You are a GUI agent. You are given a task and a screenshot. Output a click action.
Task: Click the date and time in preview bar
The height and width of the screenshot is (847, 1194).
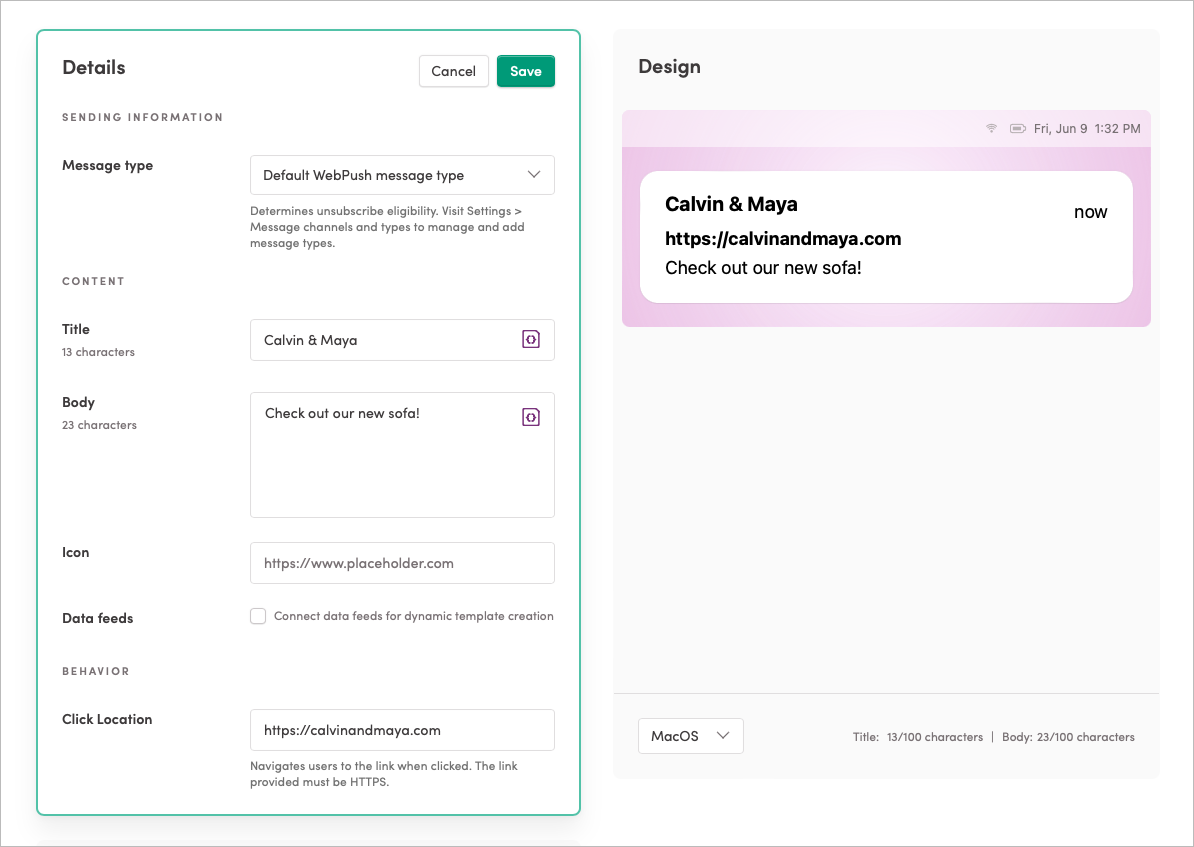tap(1086, 129)
